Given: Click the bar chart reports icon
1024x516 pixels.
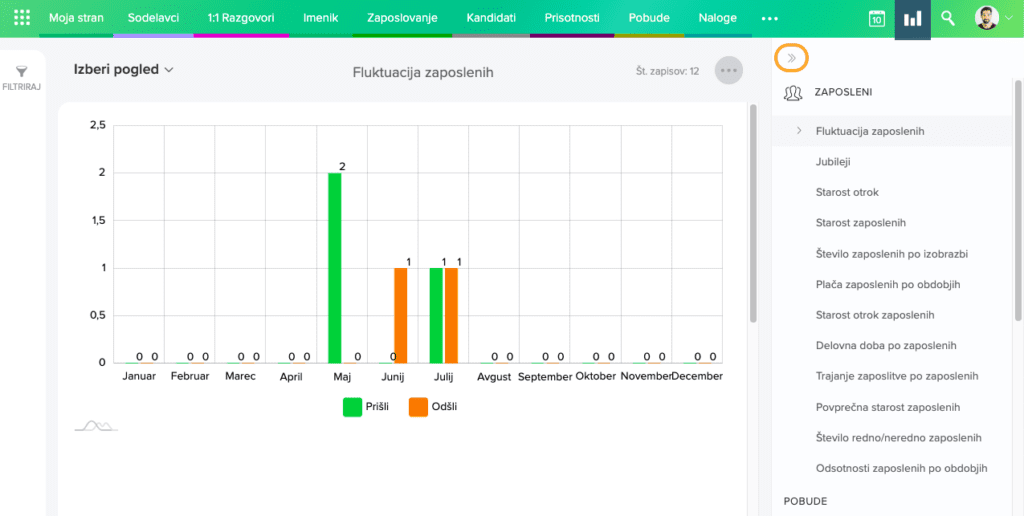Looking at the screenshot, I should (912, 19).
